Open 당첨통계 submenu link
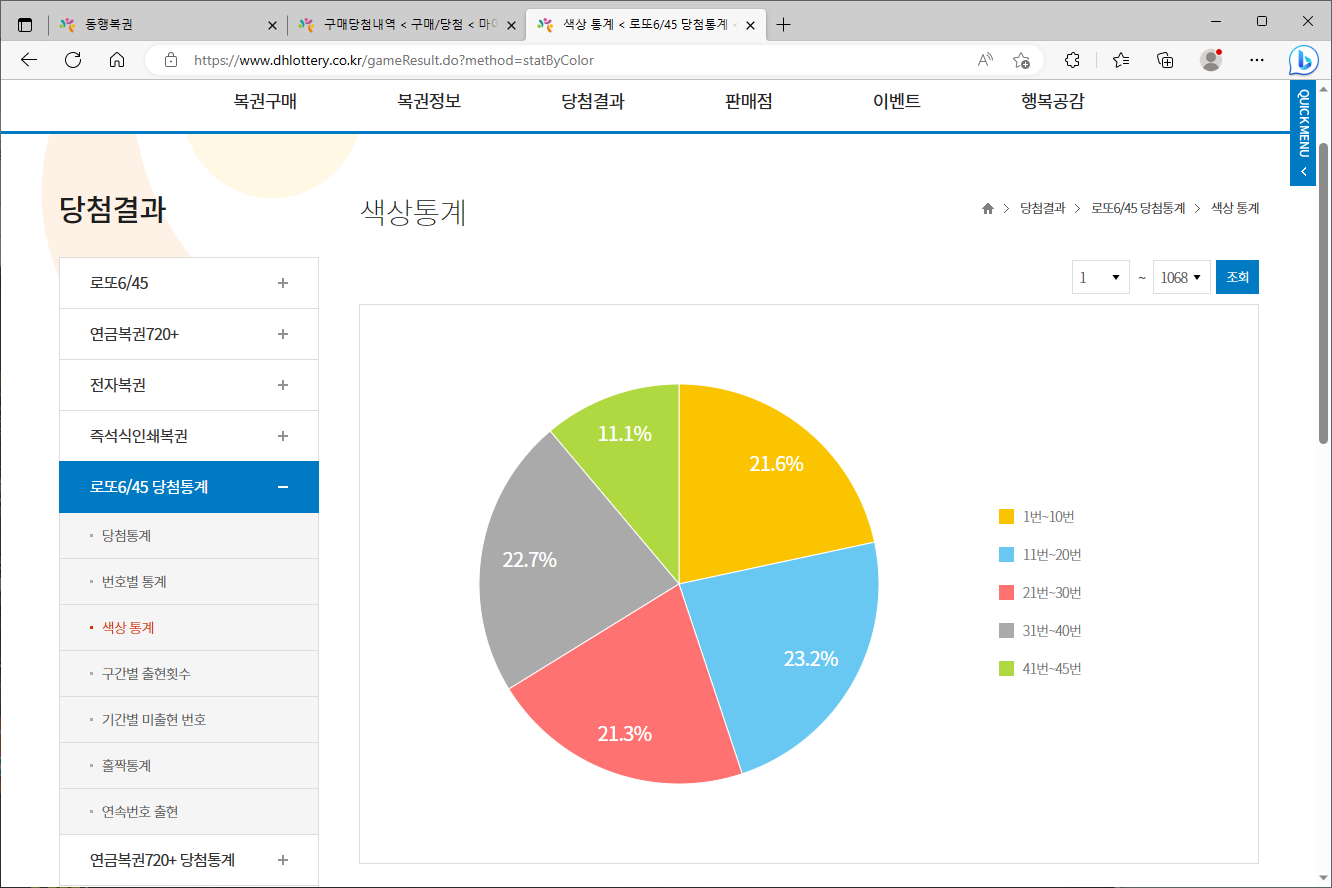Image resolution: width=1332 pixels, height=888 pixels. click(126, 536)
